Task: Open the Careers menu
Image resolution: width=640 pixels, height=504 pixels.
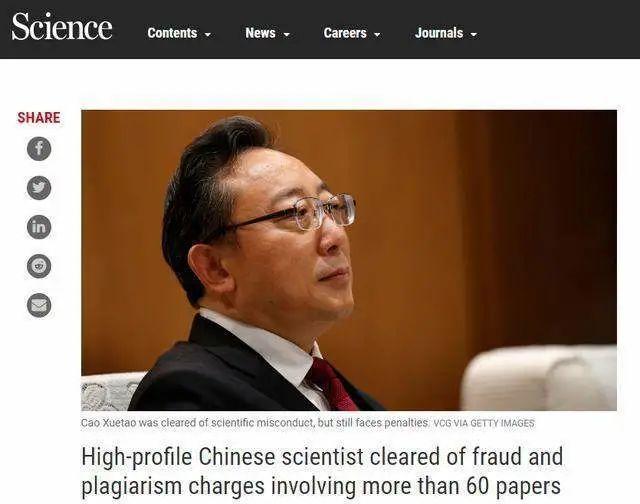Action: pos(352,33)
